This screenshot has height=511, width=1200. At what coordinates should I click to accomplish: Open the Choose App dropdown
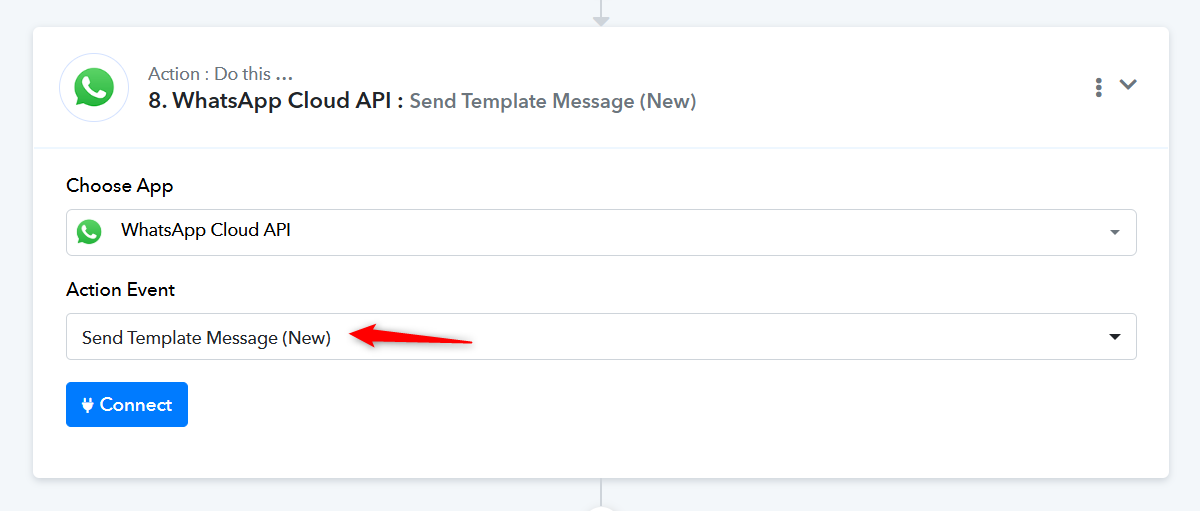600,232
